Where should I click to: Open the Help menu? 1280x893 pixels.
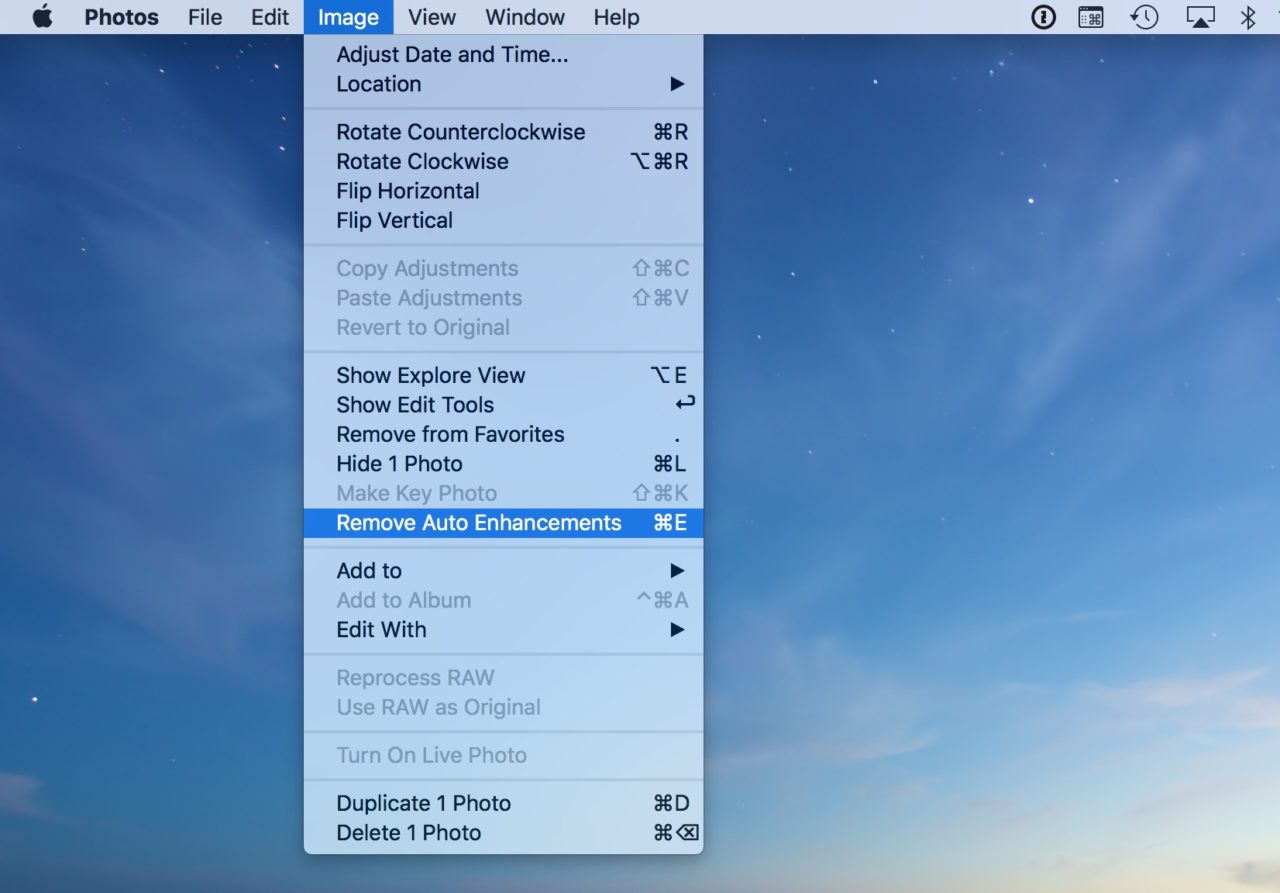pos(616,17)
